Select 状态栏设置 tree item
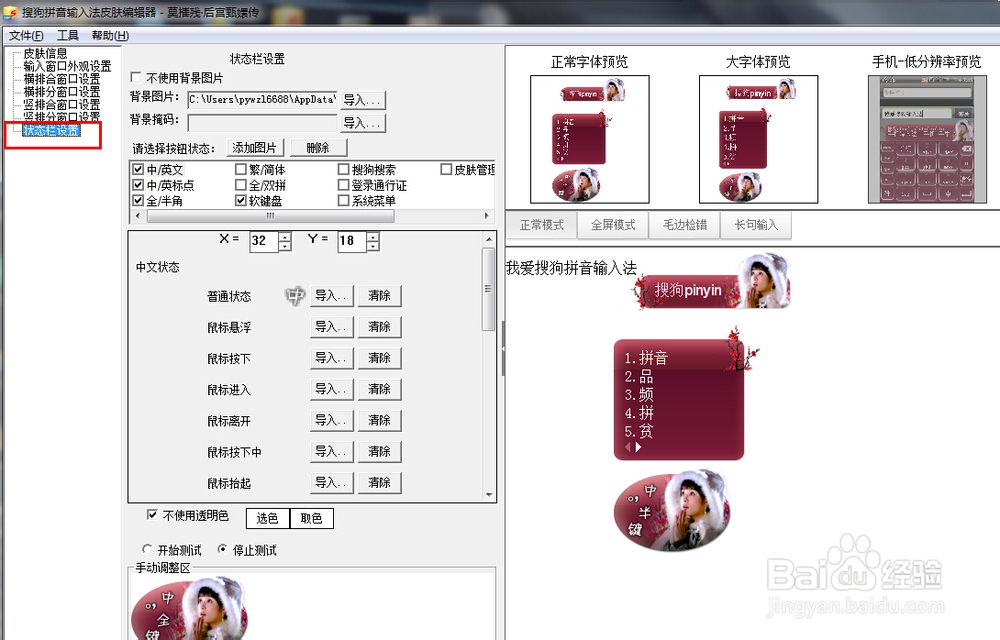 [x=51, y=130]
